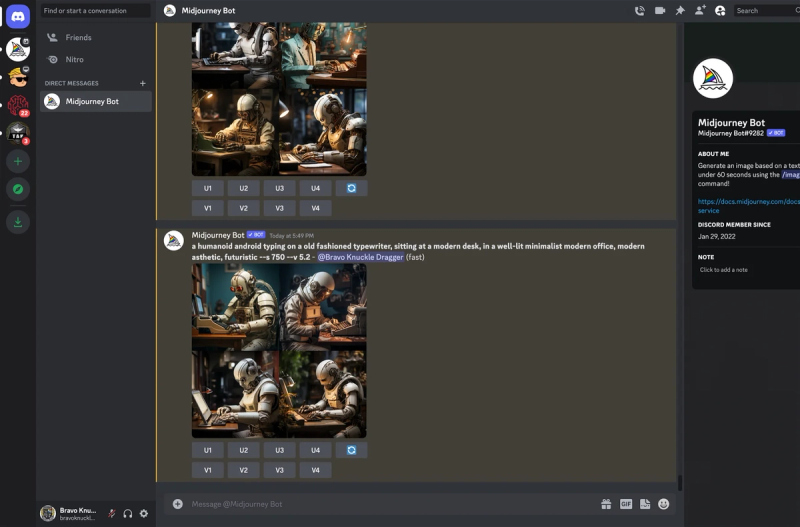The height and width of the screenshot is (527, 800).
Task: Click Find or start a conversation field
Action: [95, 11]
